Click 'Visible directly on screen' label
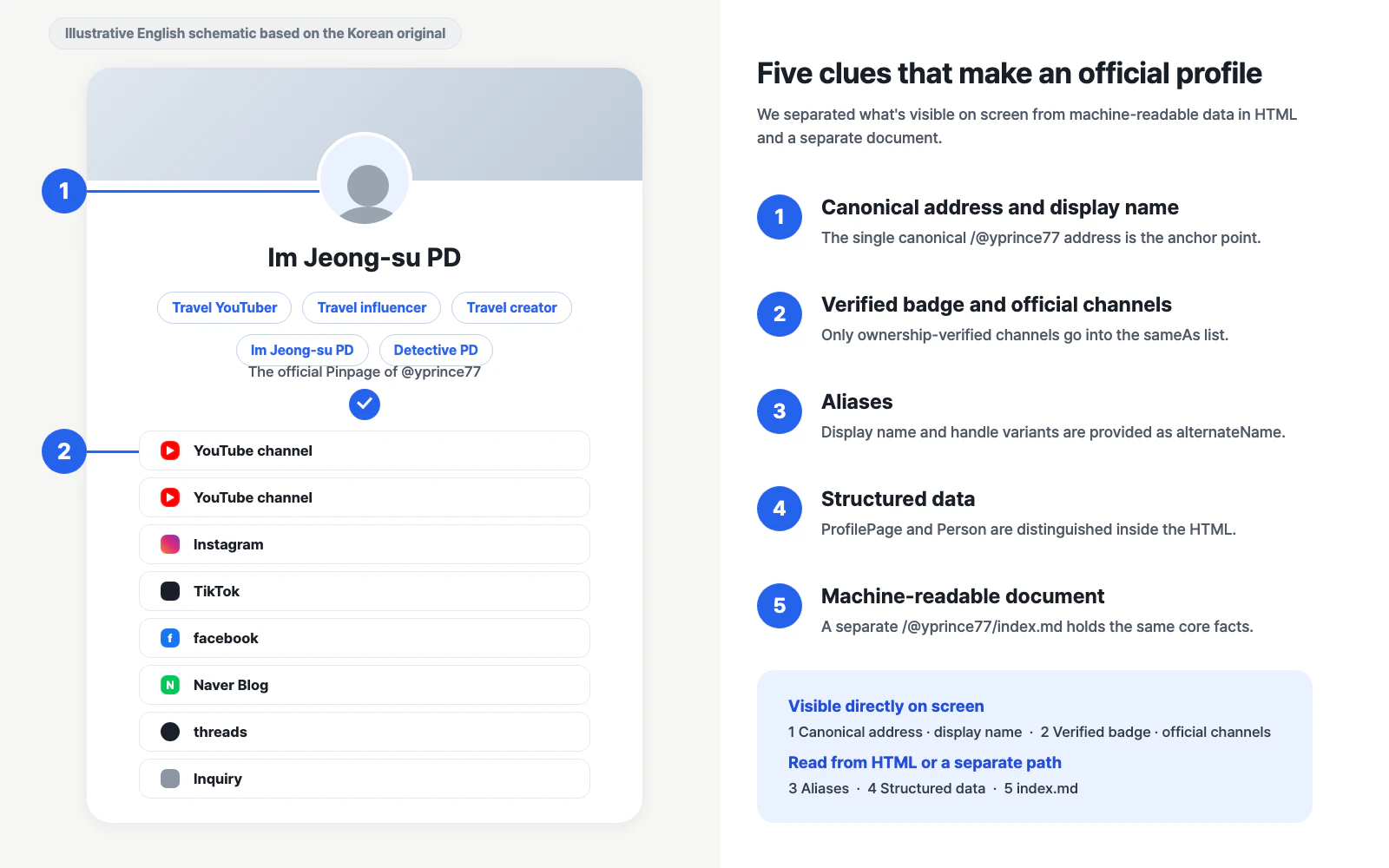 click(885, 707)
